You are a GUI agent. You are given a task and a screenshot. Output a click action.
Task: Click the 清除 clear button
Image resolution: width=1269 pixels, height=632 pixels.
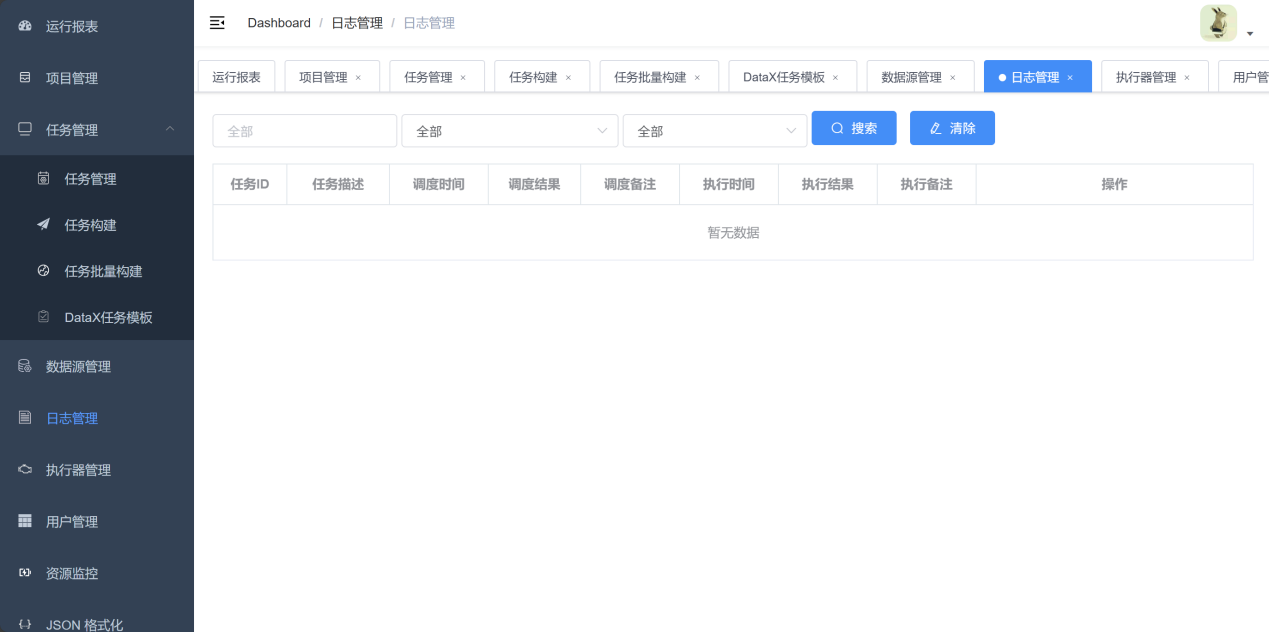pyautogui.click(x=952, y=128)
